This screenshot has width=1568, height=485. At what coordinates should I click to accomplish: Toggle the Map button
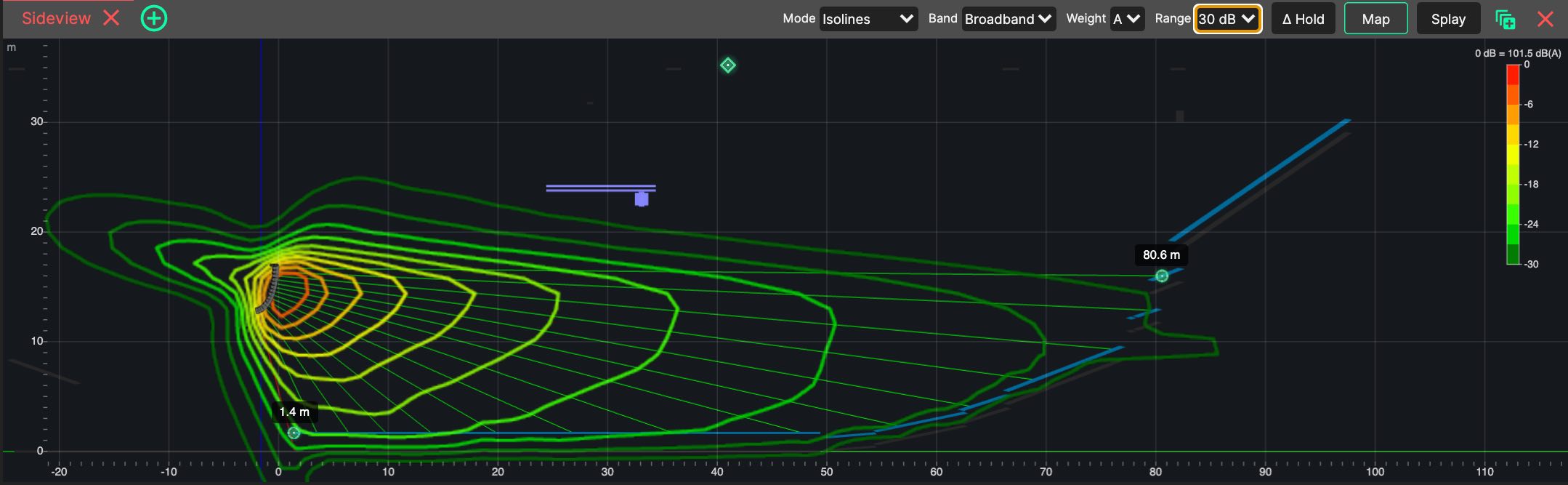coord(1375,19)
